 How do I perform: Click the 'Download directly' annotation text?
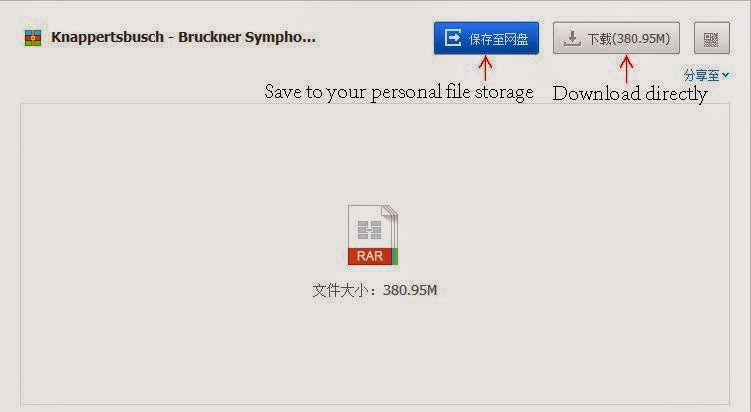point(630,93)
